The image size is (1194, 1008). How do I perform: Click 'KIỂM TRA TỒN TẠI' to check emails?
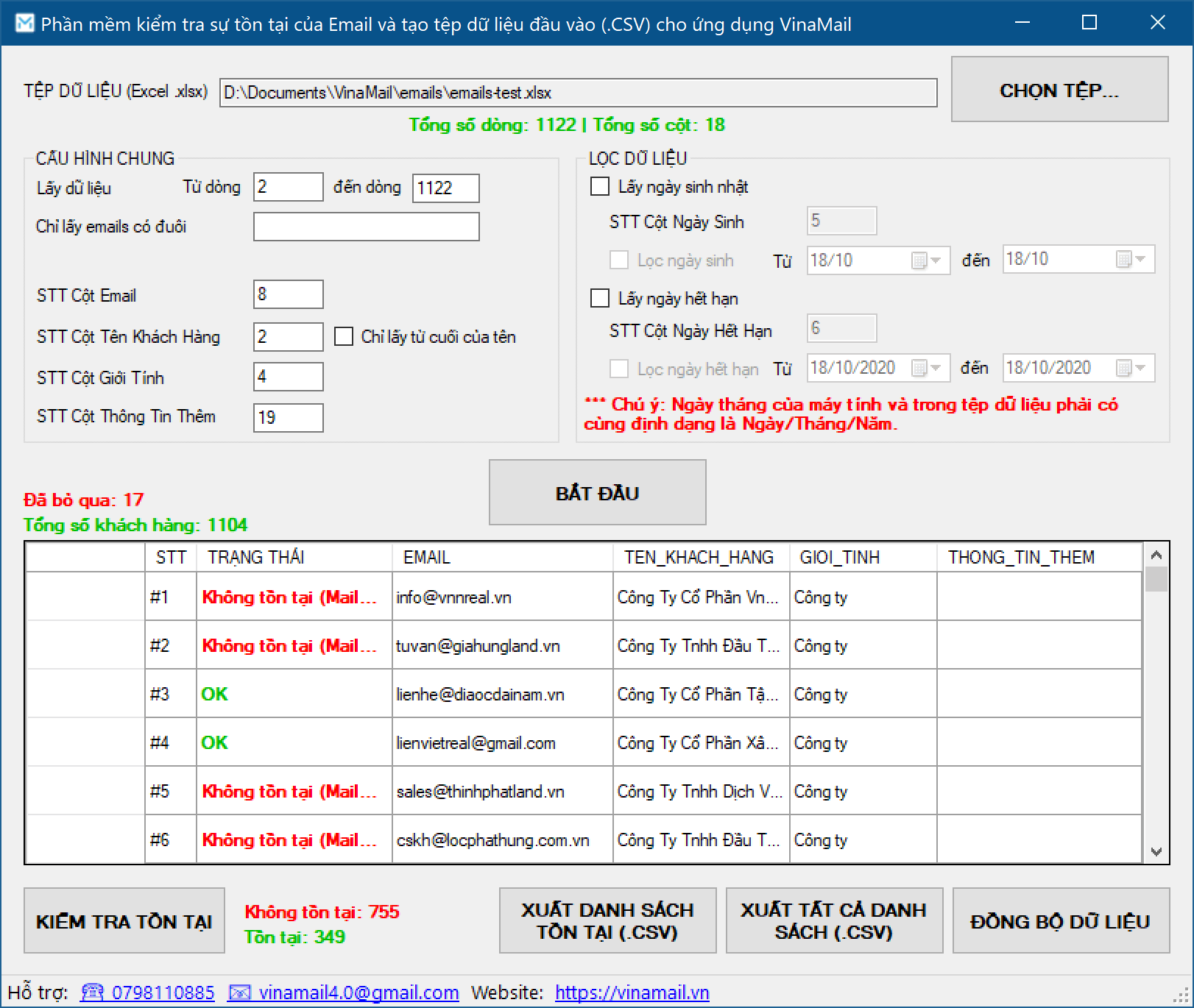pos(124,920)
